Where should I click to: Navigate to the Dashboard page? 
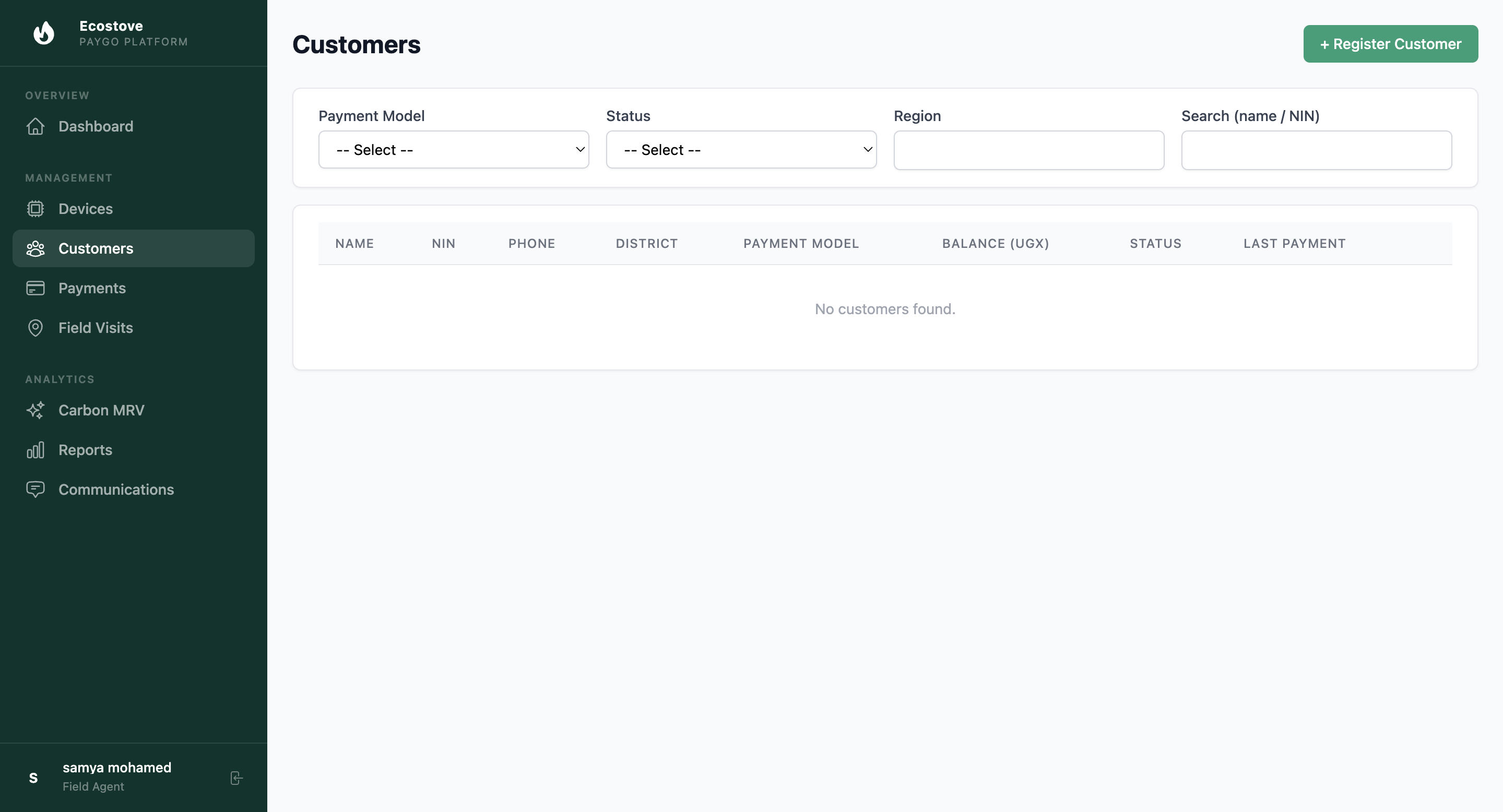96,127
